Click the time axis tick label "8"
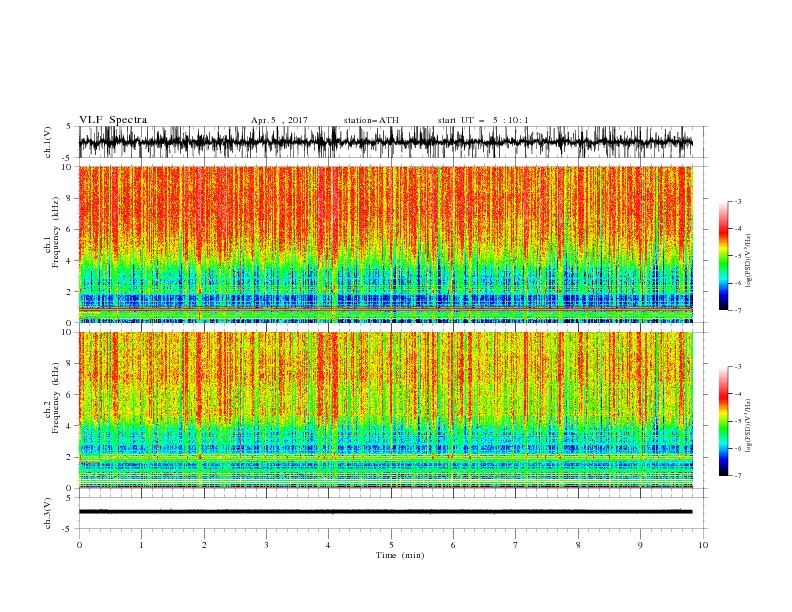 [578, 545]
